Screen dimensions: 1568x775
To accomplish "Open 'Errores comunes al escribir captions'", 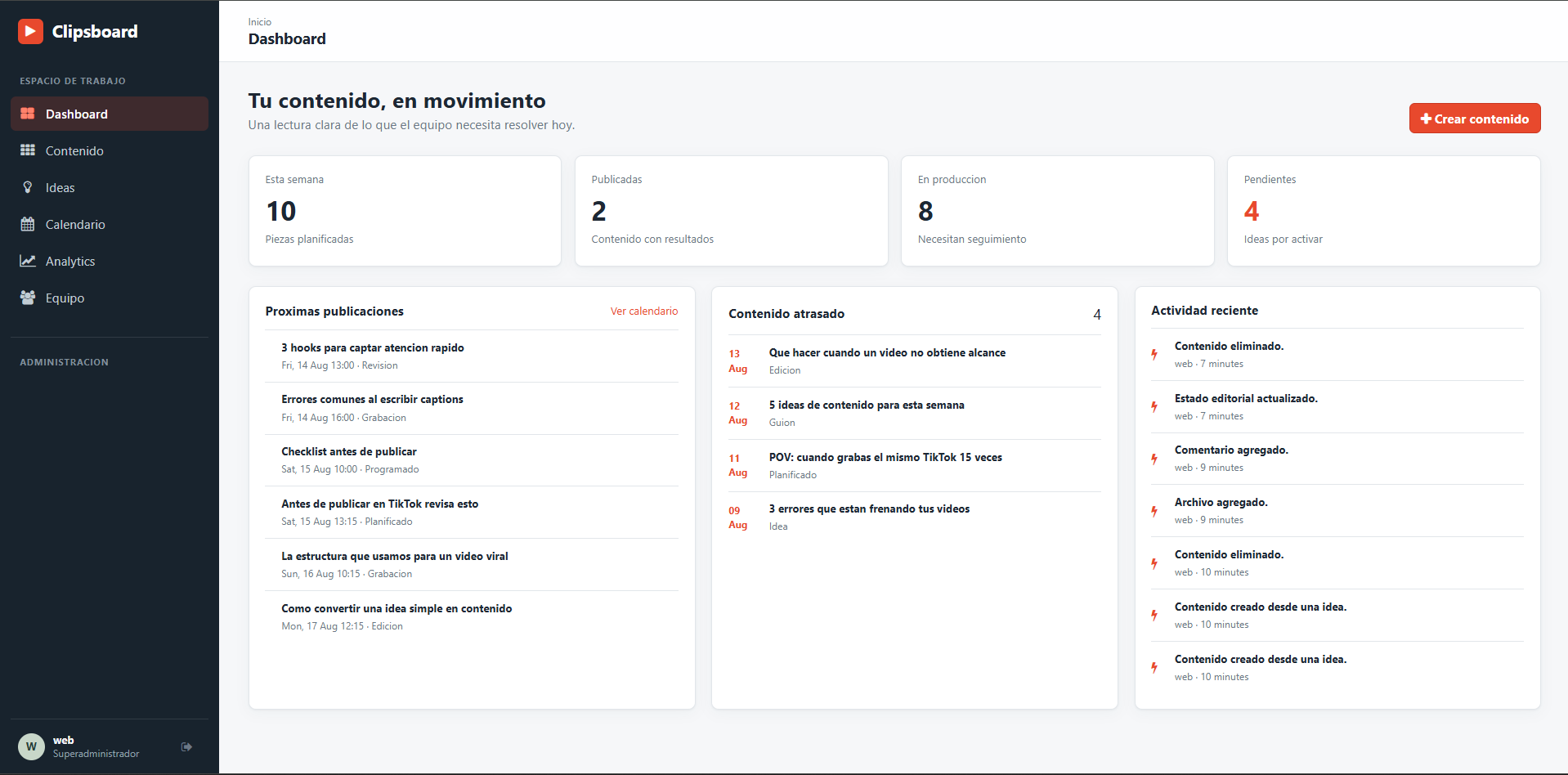I will click(x=472, y=408).
